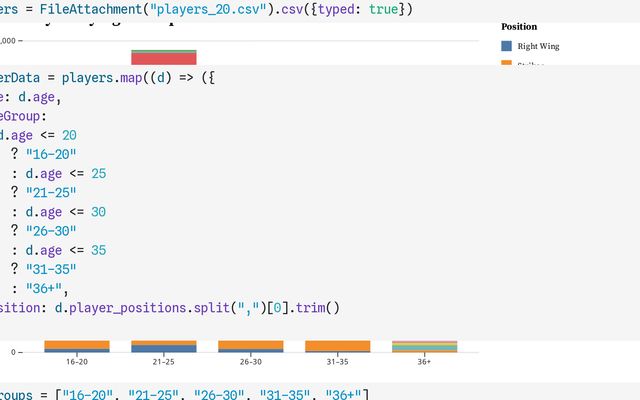Viewport: 640px width, 400px height.
Task: Click "FileAttachment" in the first code line
Action: [x=91, y=9]
